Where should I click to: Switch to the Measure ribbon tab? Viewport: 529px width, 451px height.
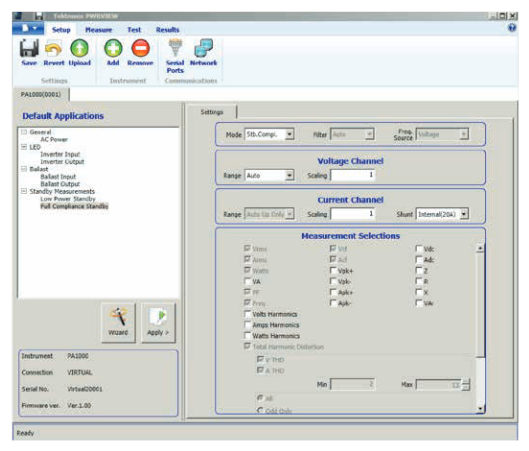99,30
